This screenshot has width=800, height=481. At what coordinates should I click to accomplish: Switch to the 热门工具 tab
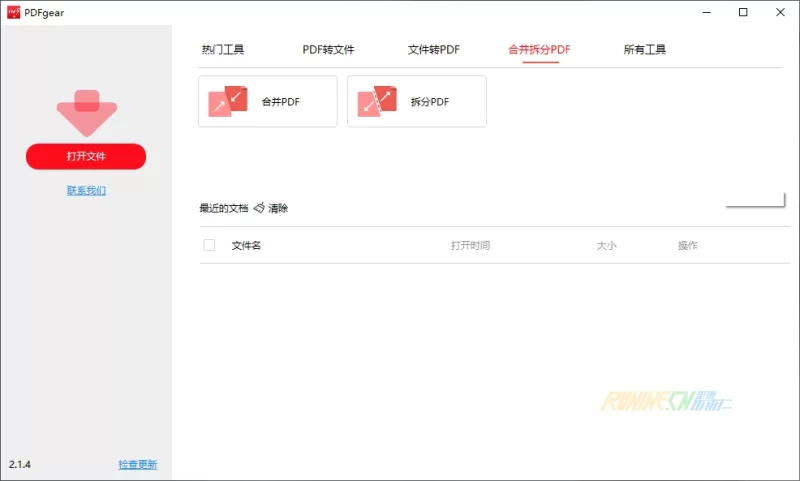pyautogui.click(x=223, y=50)
